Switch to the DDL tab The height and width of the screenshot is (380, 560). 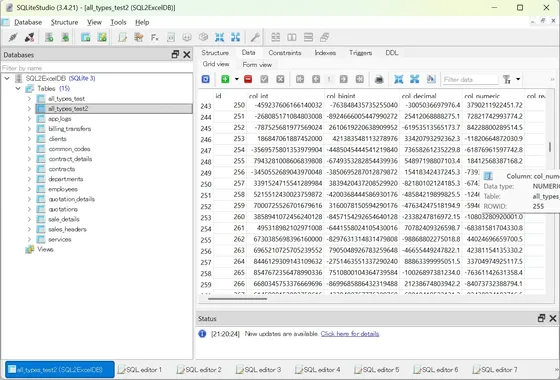392,53
